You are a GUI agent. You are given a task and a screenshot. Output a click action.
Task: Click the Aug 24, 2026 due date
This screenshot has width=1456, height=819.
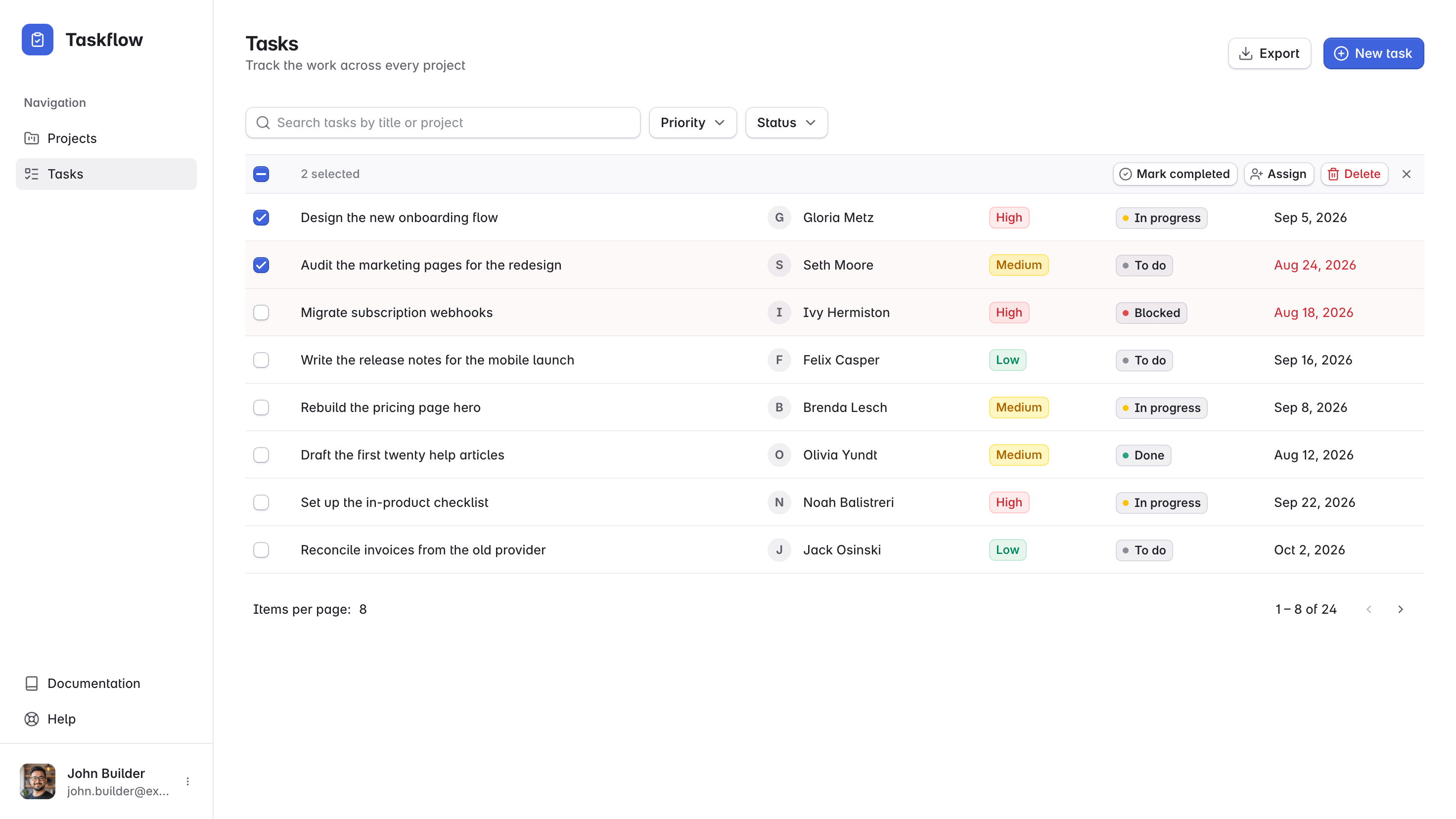click(x=1315, y=265)
